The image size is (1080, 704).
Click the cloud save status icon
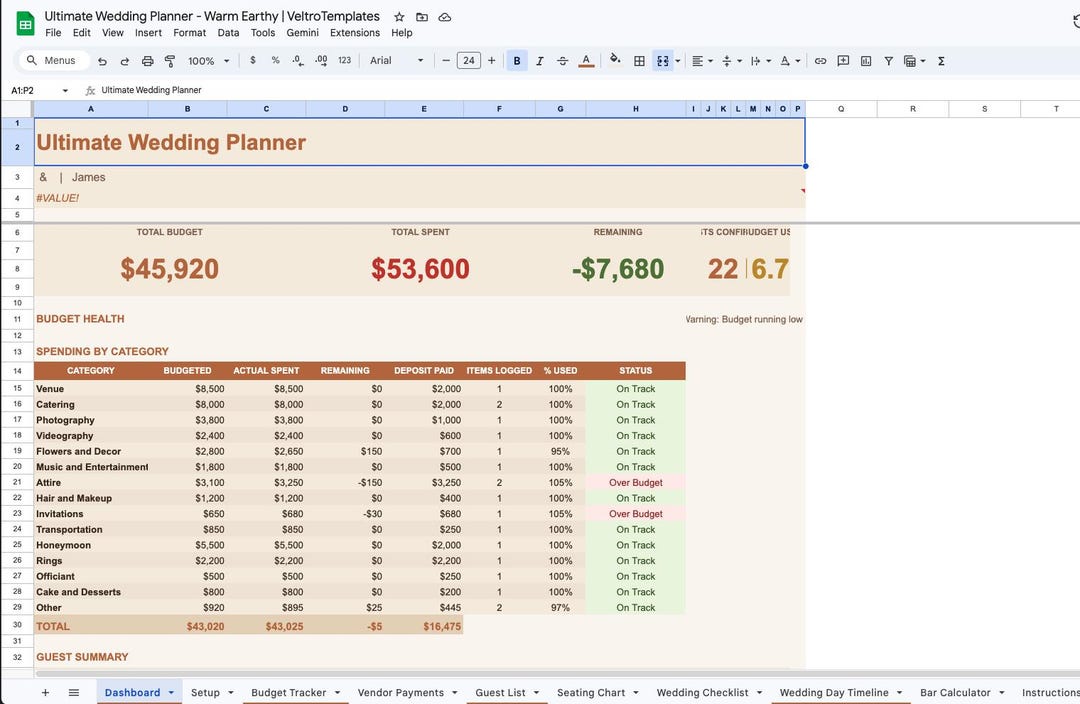[x=445, y=17]
